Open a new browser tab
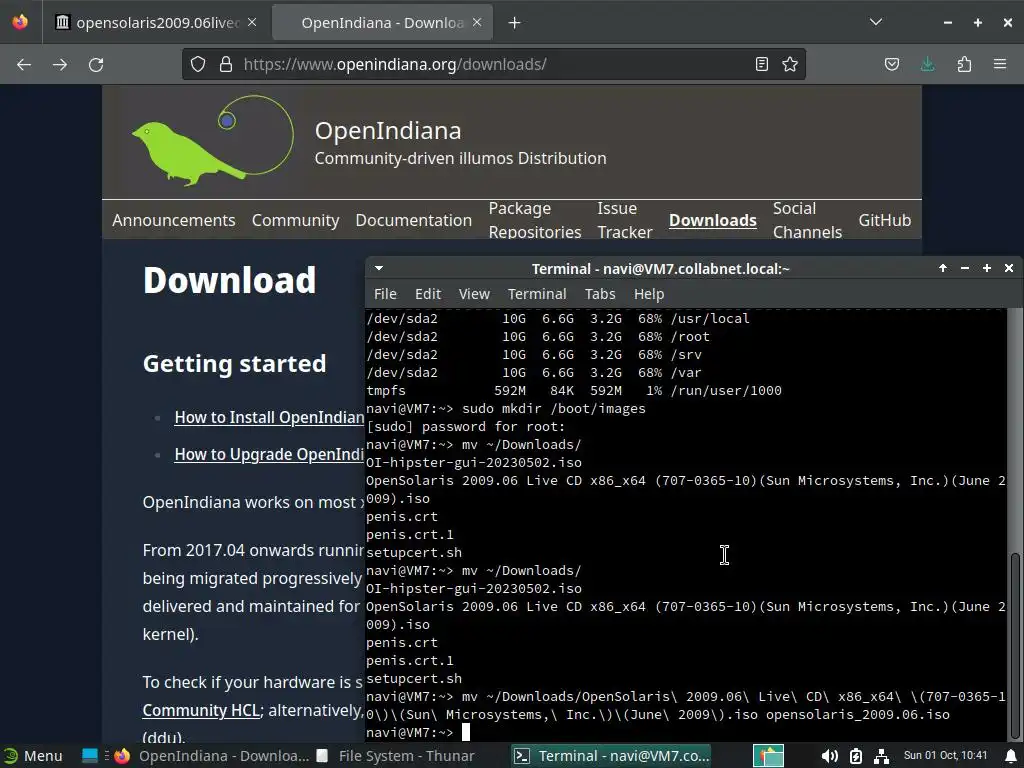This screenshot has width=1024, height=768. [x=515, y=23]
